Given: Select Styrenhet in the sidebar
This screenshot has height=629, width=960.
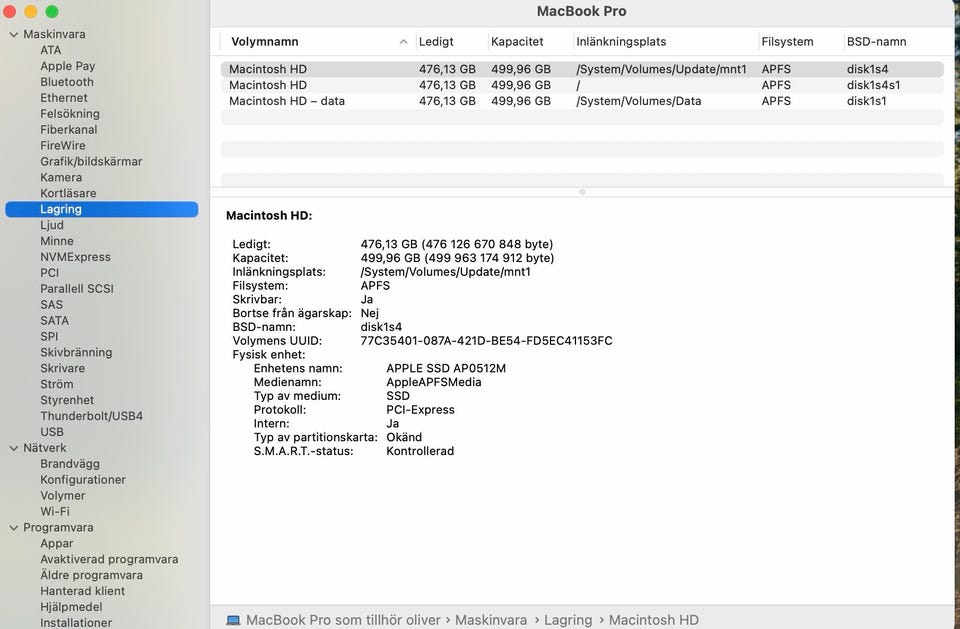Looking at the screenshot, I should [x=67, y=401].
